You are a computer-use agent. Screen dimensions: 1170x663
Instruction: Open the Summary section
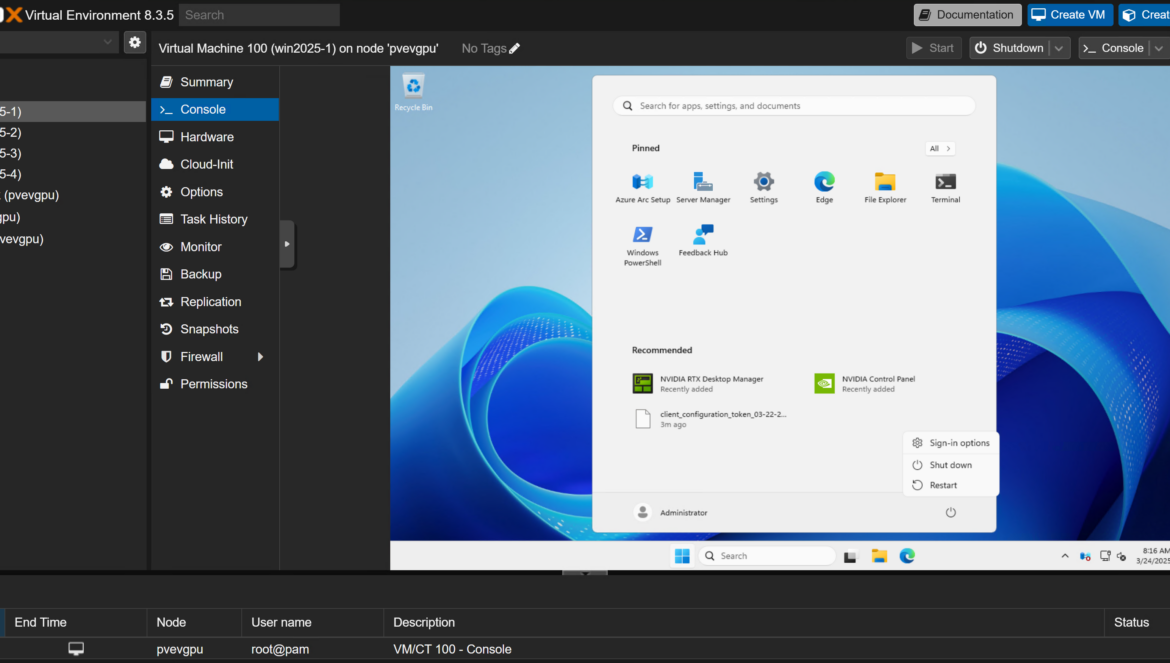coord(215,82)
